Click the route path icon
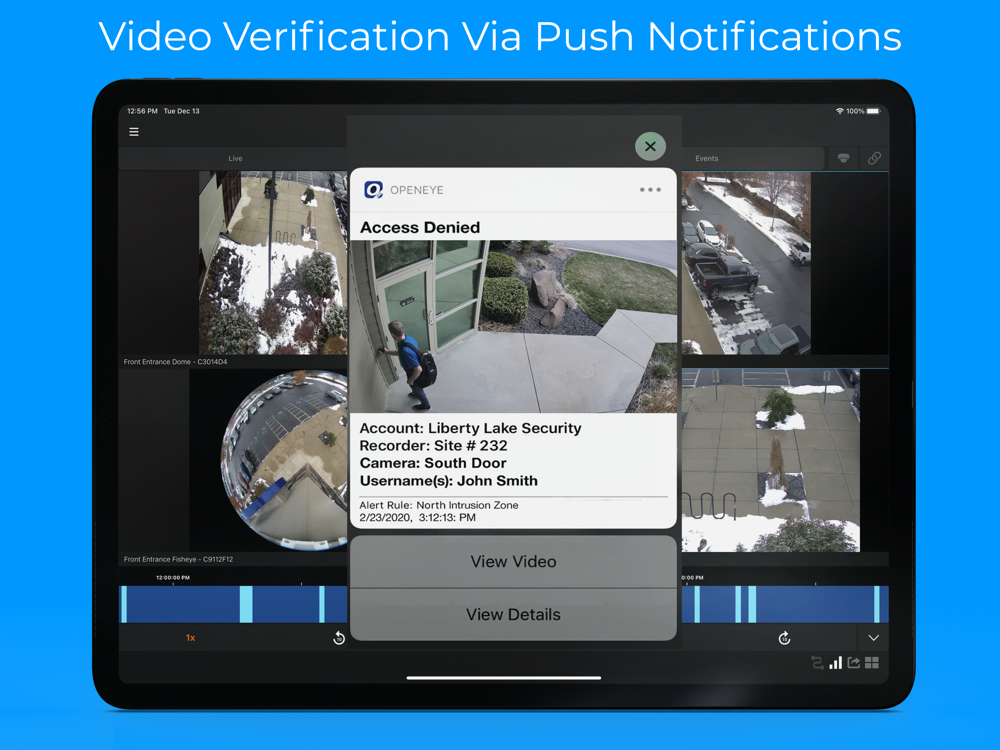 (817, 663)
